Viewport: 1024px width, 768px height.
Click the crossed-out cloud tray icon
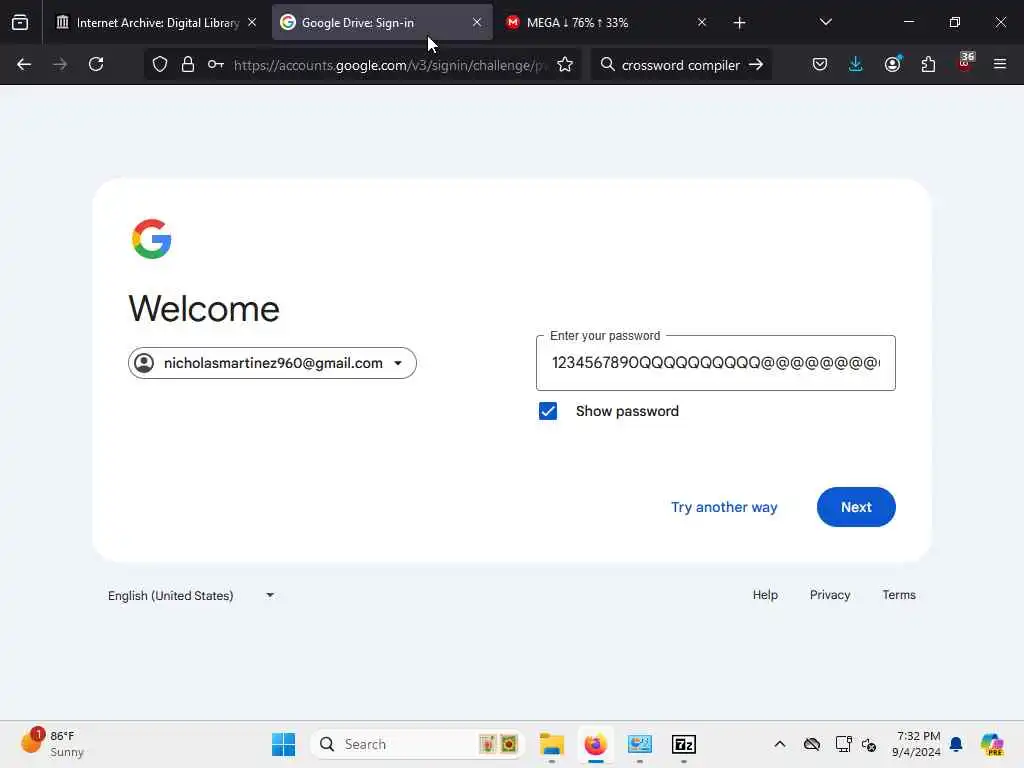pos(812,744)
